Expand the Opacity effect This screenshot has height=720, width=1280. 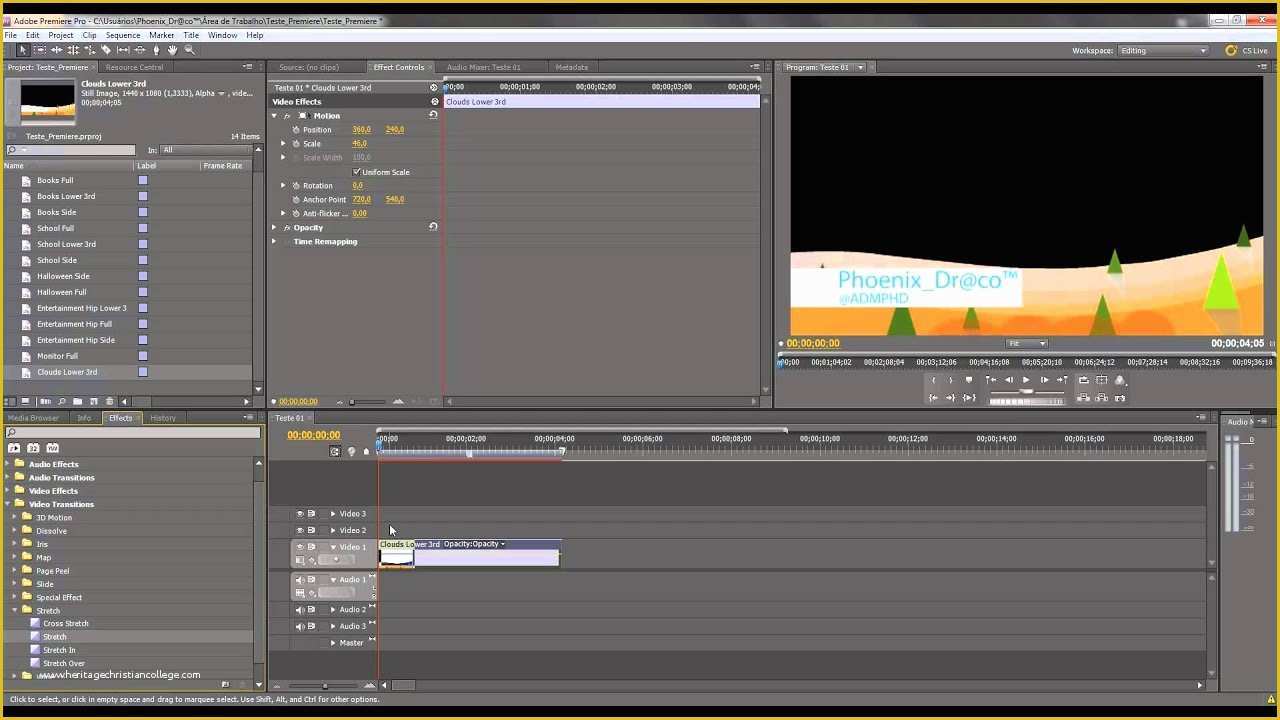point(274,228)
